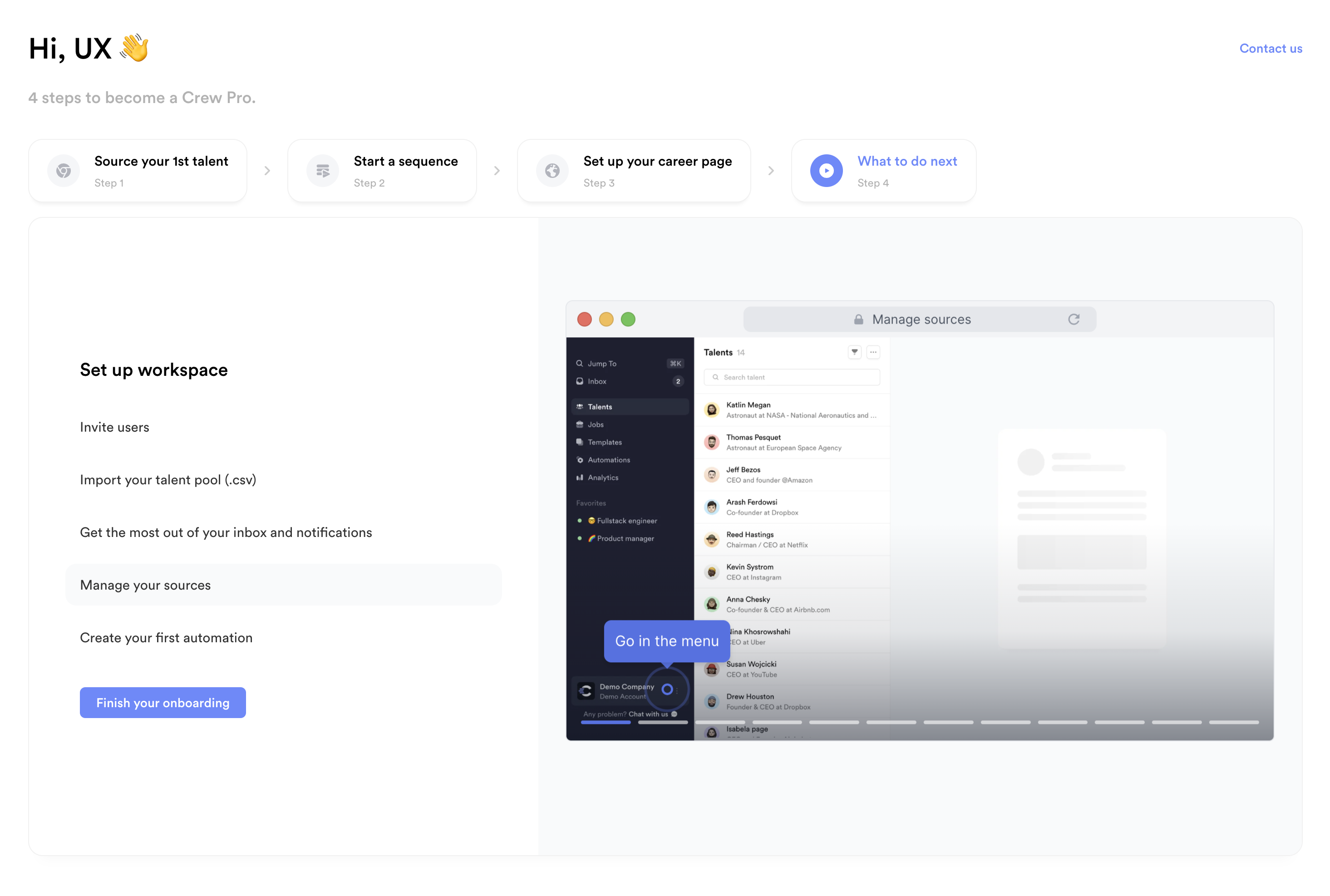Open the three-dots menu beside Talents header

[872, 352]
